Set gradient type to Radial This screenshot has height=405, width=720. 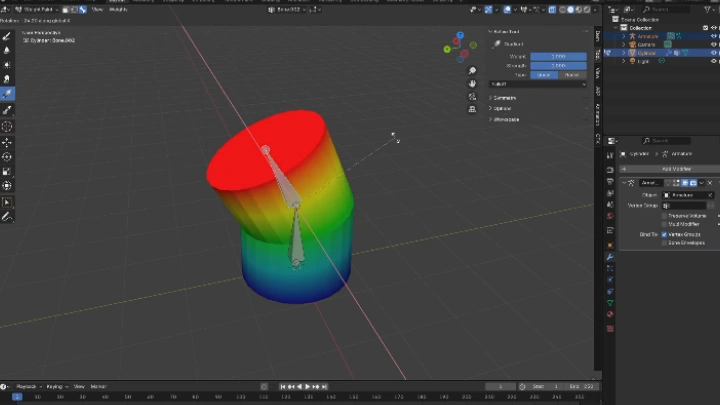572,75
